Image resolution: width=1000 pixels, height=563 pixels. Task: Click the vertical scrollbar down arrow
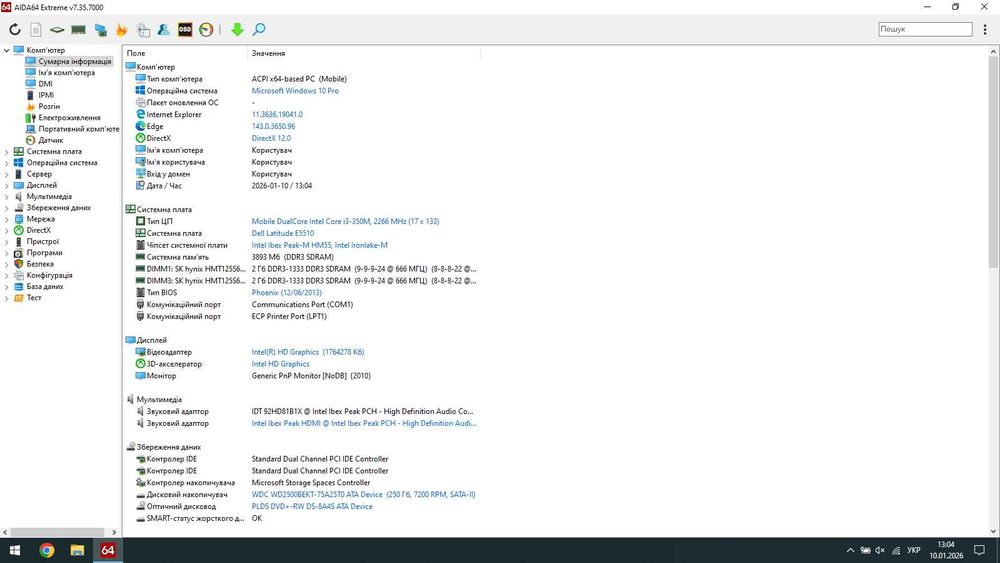pos(994,531)
